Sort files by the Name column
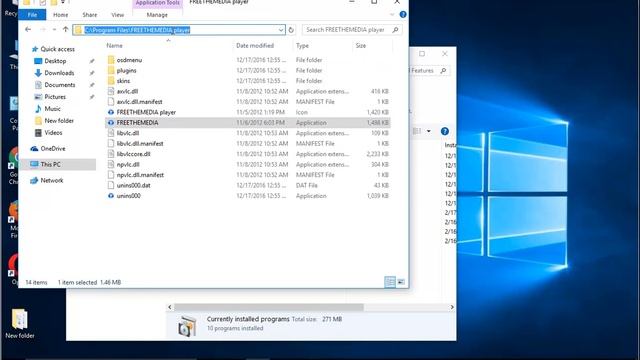640x360 pixels. (x=114, y=45)
